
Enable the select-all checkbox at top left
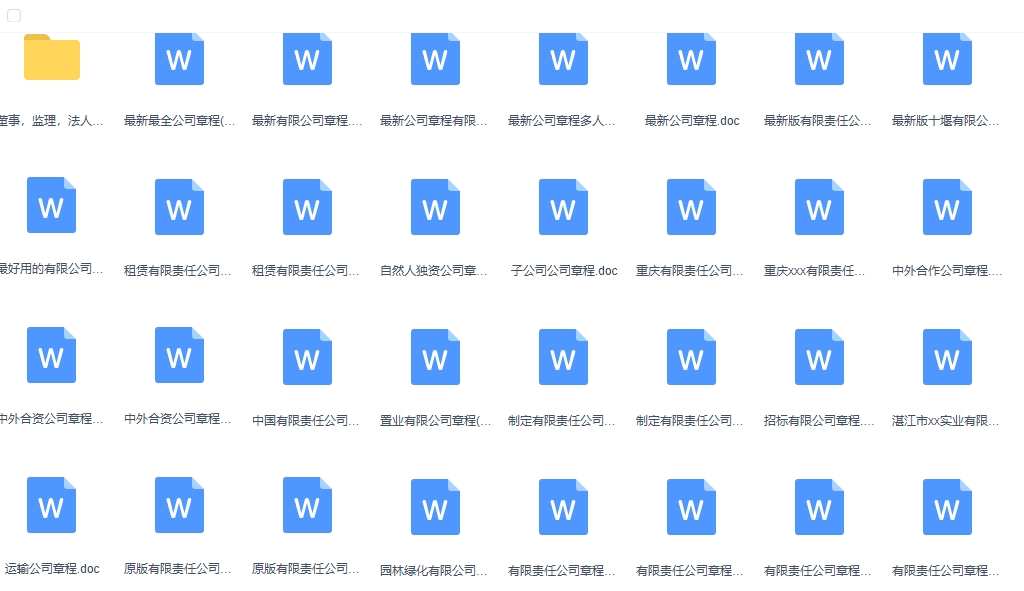pyautogui.click(x=14, y=16)
